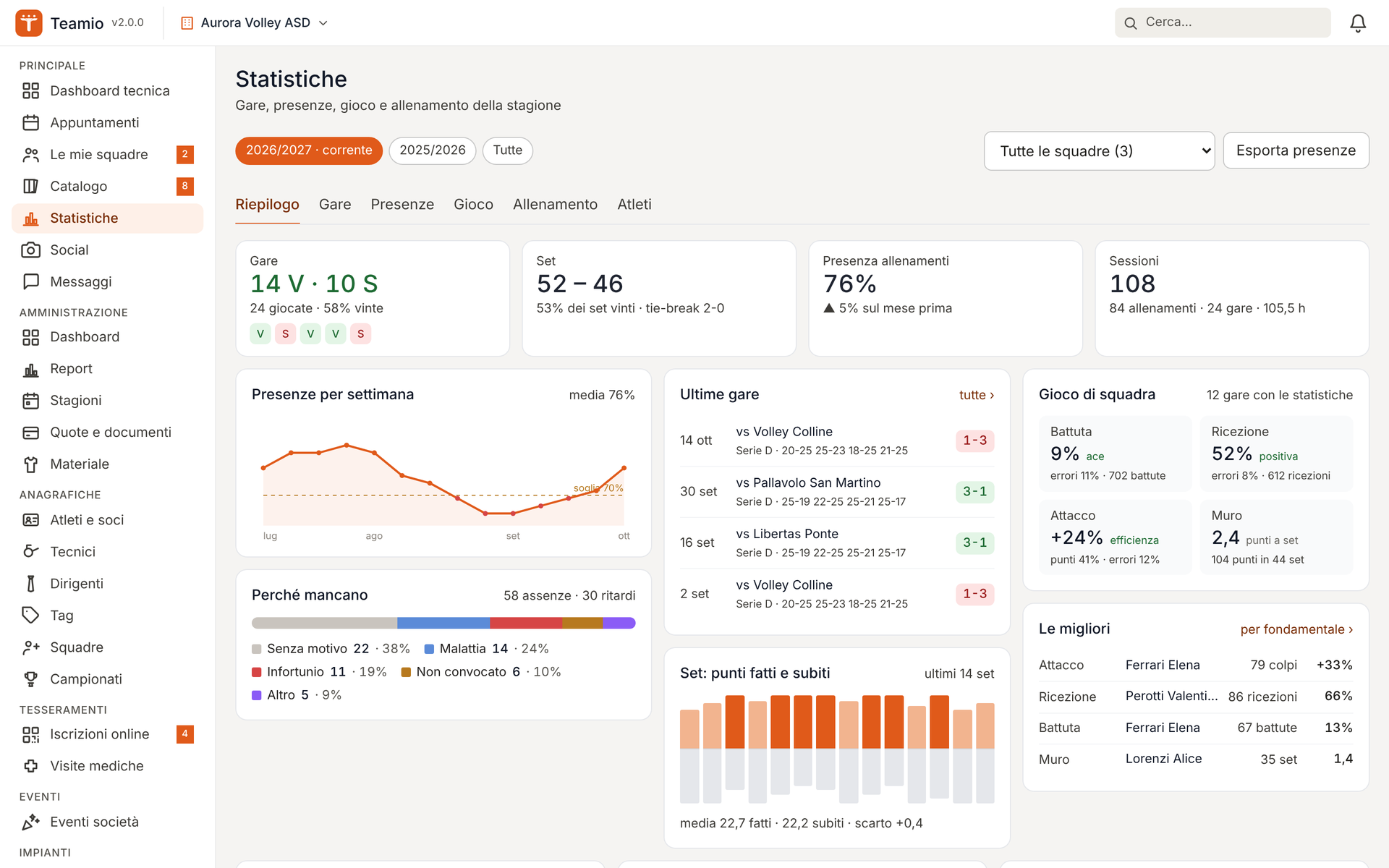The width and height of the screenshot is (1389, 868).
Task: Click the Non convocato legend swatch
Action: pos(406,672)
